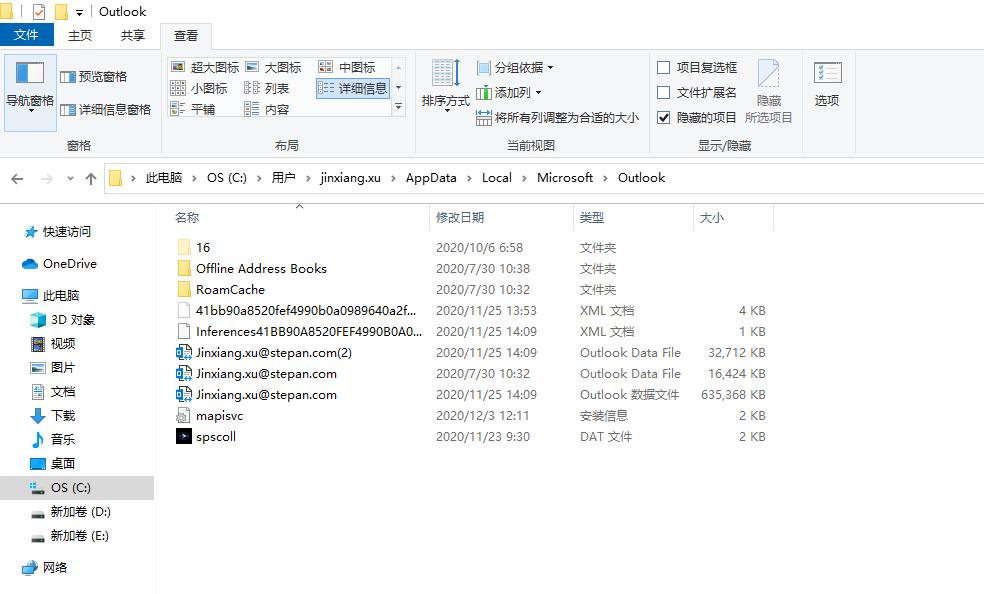Click the back navigation arrow
This screenshot has height=594, width=984.
(17, 177)
